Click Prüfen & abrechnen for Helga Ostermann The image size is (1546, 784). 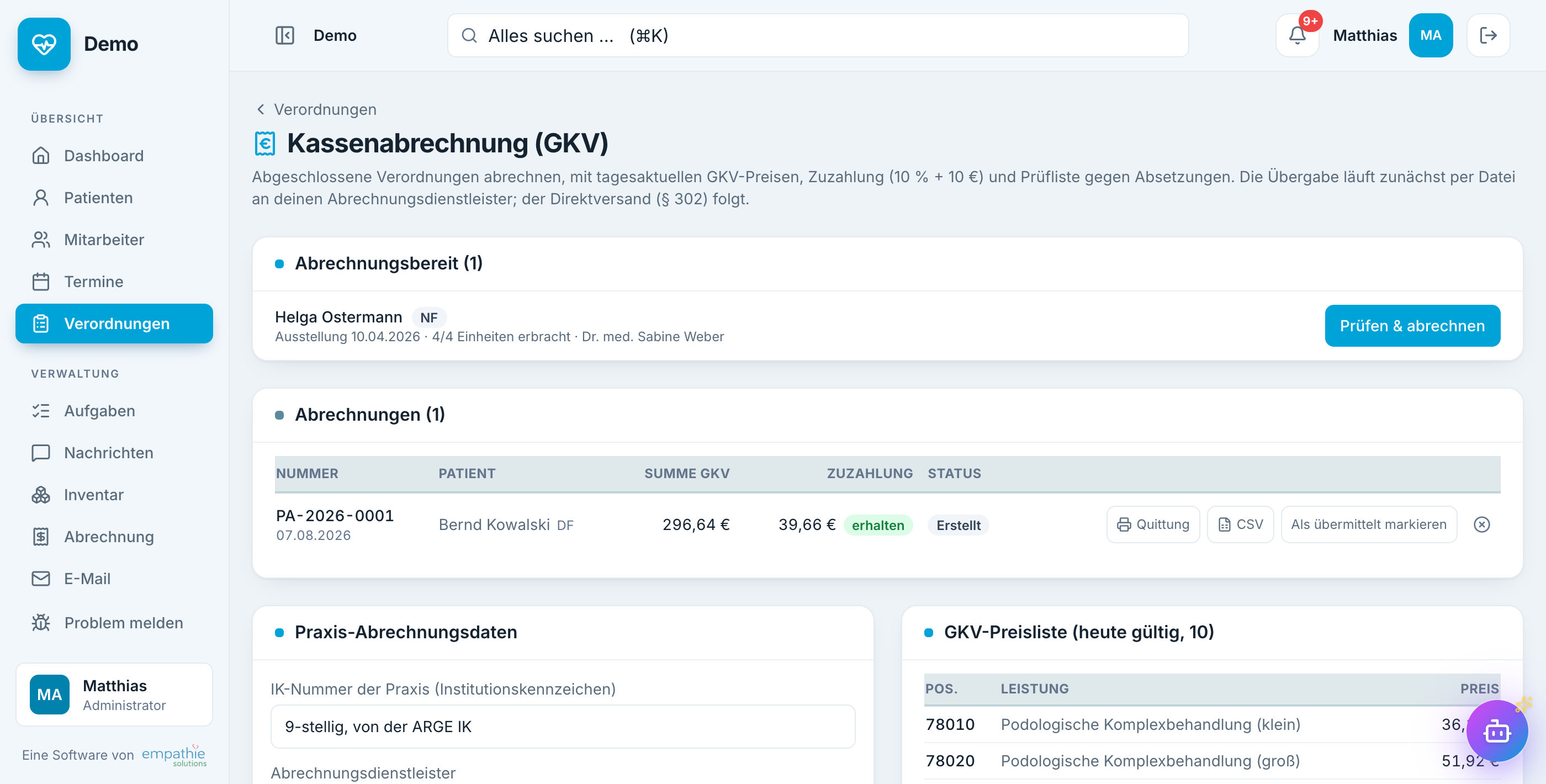(1412, 326)
